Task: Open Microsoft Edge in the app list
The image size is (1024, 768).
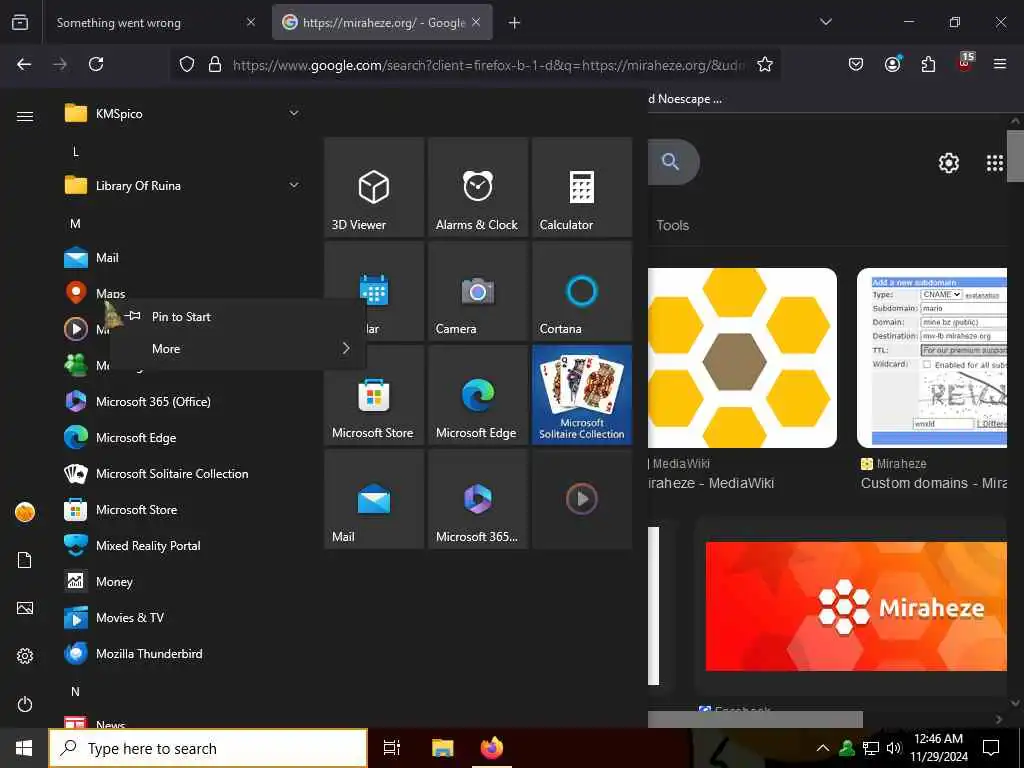Action: click(183, 438)
